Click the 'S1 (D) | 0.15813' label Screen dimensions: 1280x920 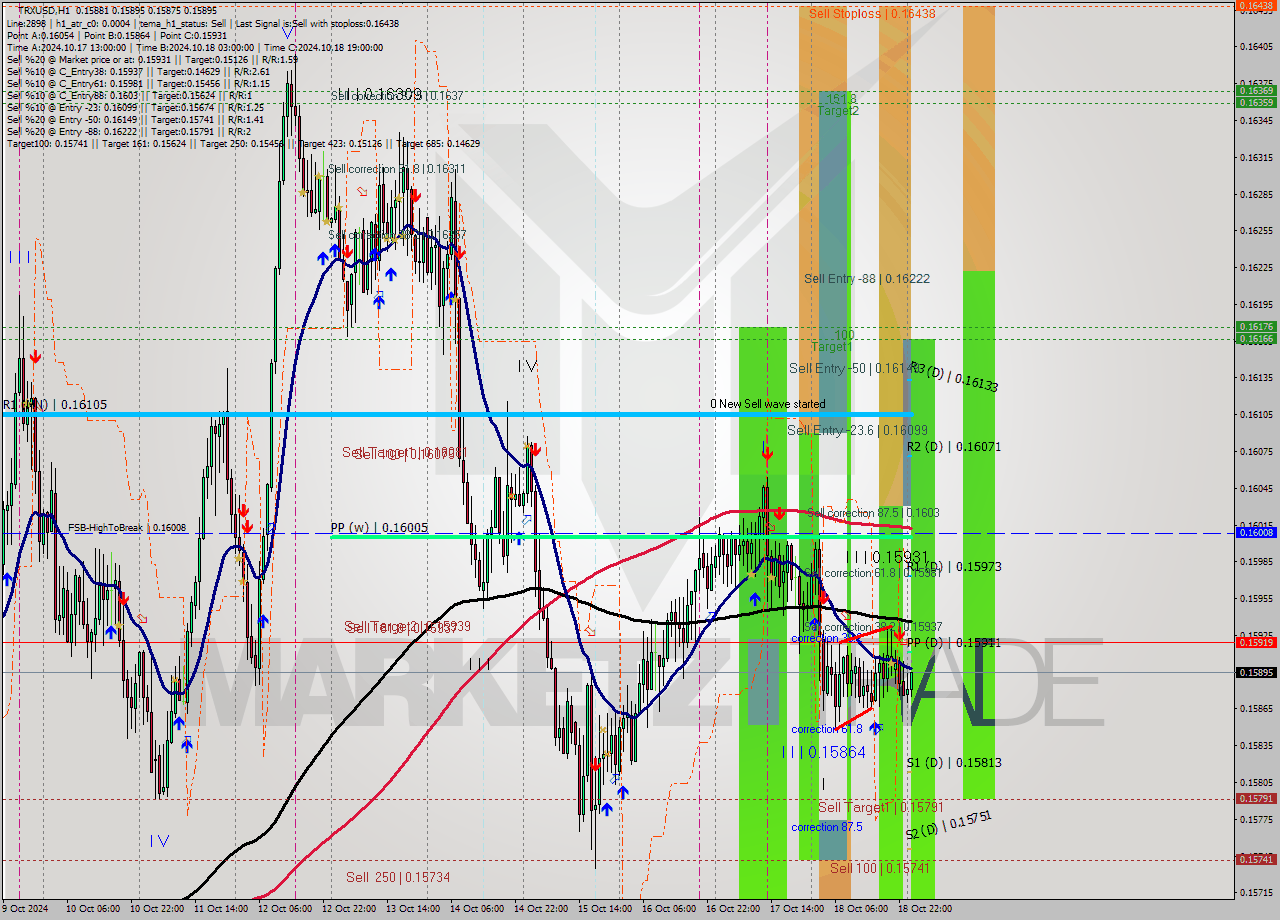pyautogui.click(x=954, y=763)
